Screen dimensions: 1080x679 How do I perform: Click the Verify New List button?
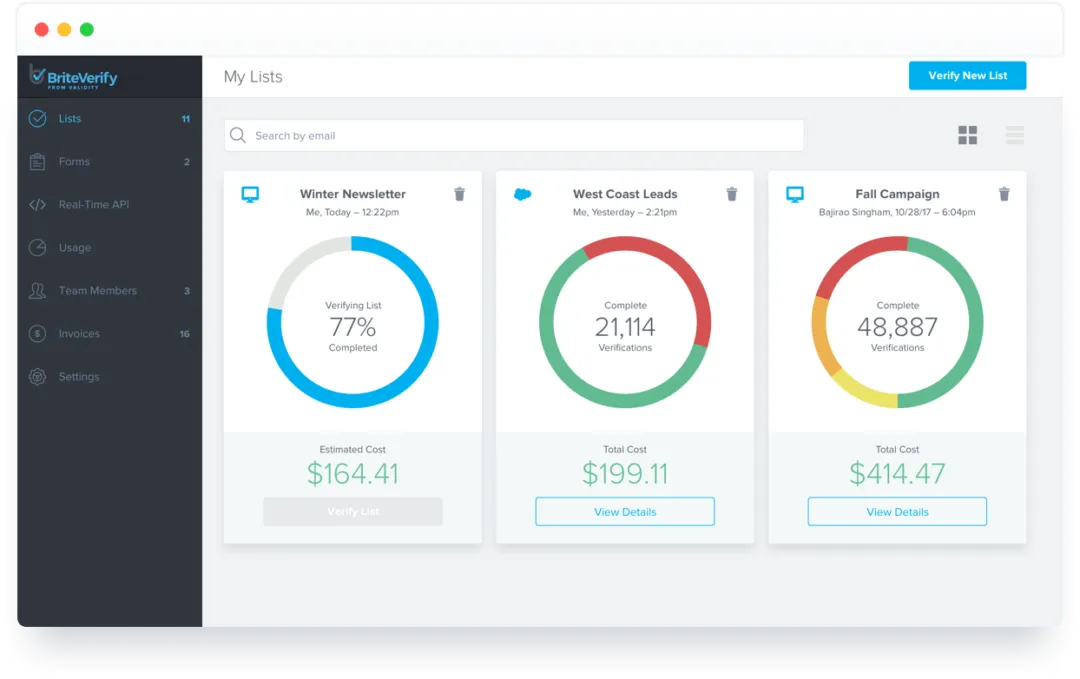[x=967, y=76]
